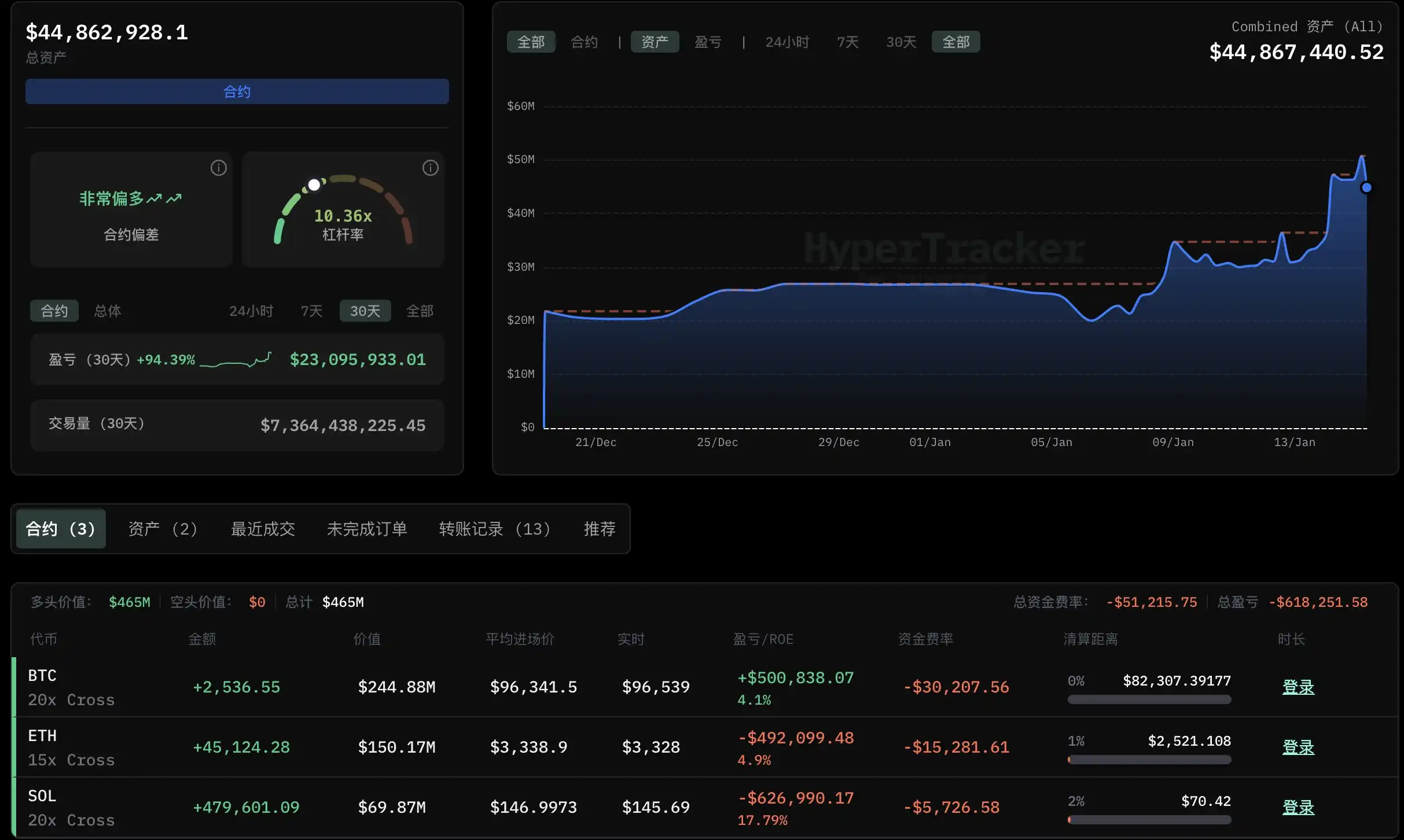Click info icon on leverage gauge card
1404x840 pixels.
pos(430,168)
